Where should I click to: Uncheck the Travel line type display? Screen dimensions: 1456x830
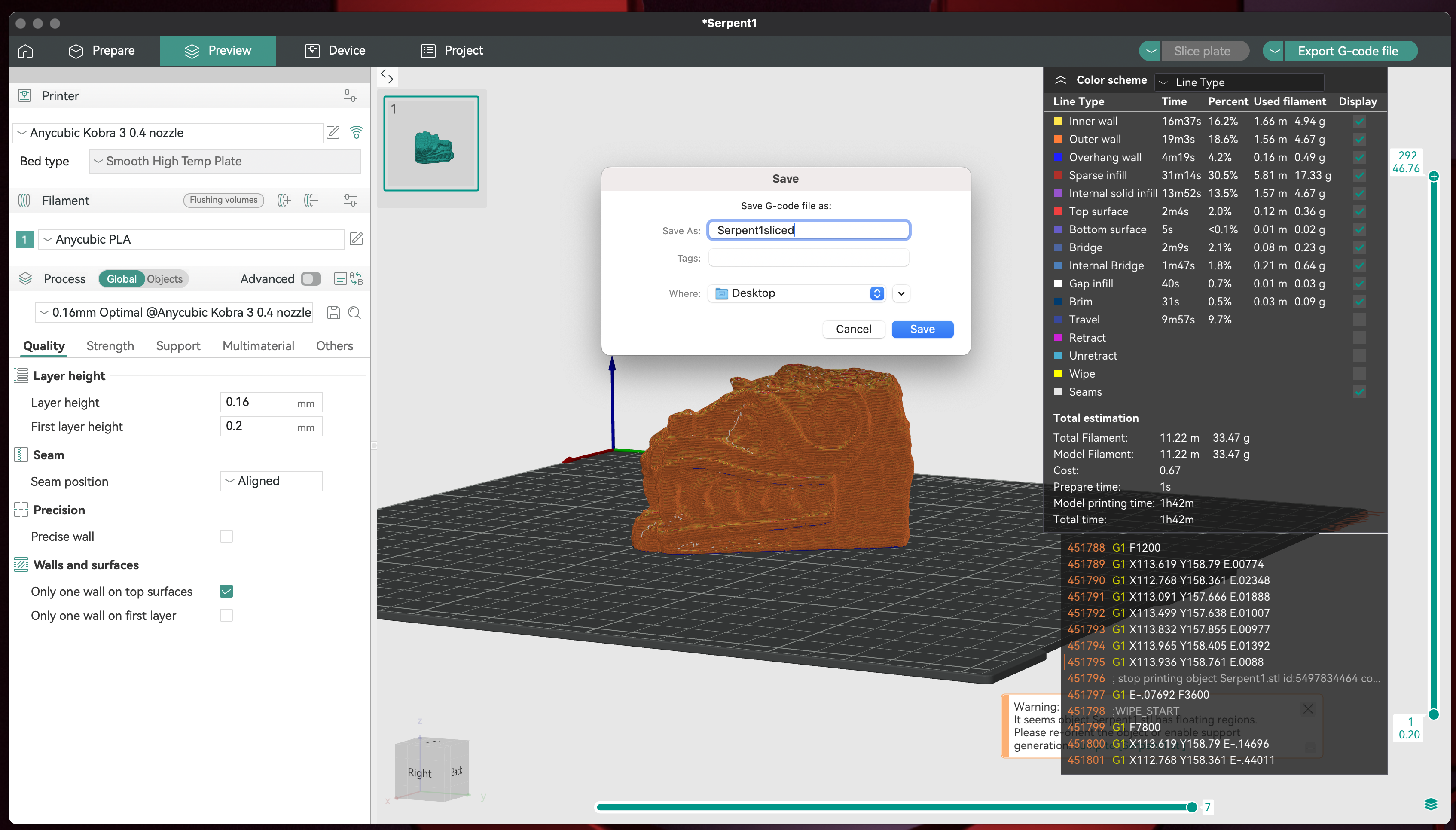point(1359,320)
